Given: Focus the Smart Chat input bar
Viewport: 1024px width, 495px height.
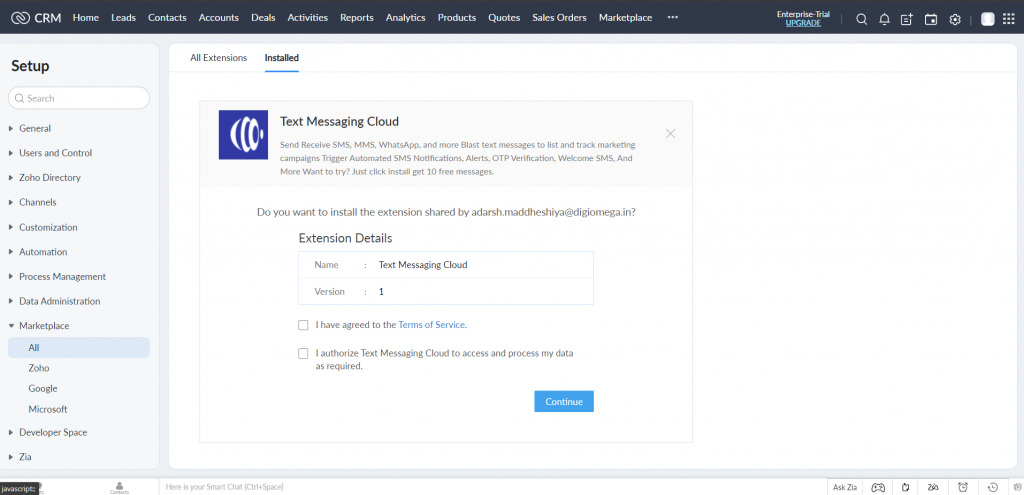Looking at the screenshot, I should tap(492, 487).
